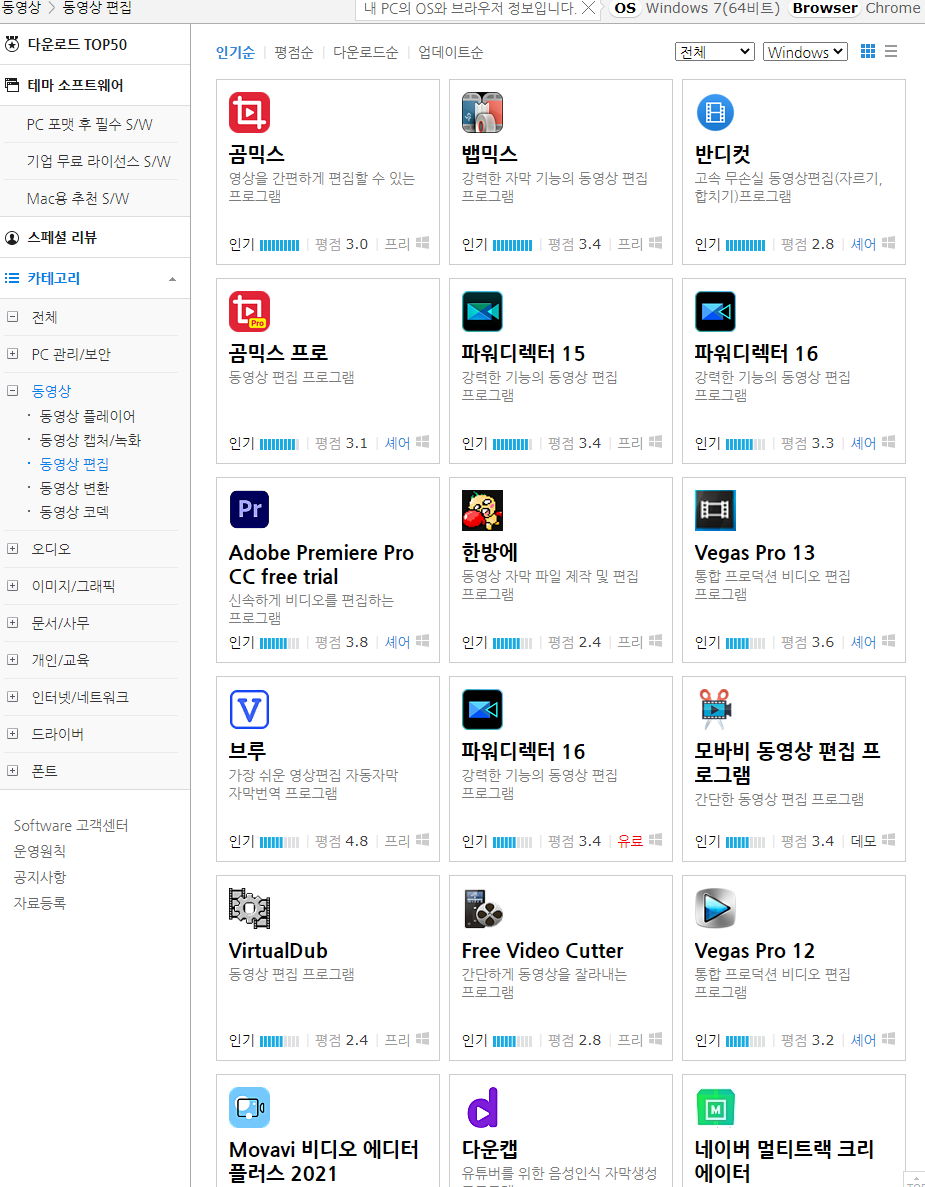Open 기업 무료 라이선스 S/W
The image size is (925, 1187).
pyautogui.click(x=98, y=161)
